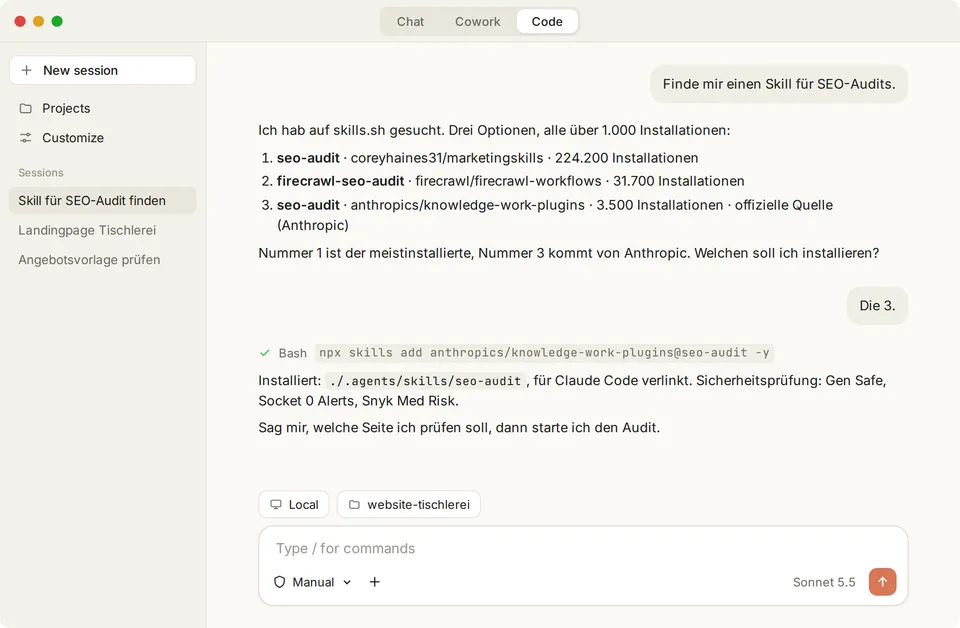Click the folder icon in website-tischlerei chip
This screenshot has width=960, height=628.
click(x=354, y=504)
